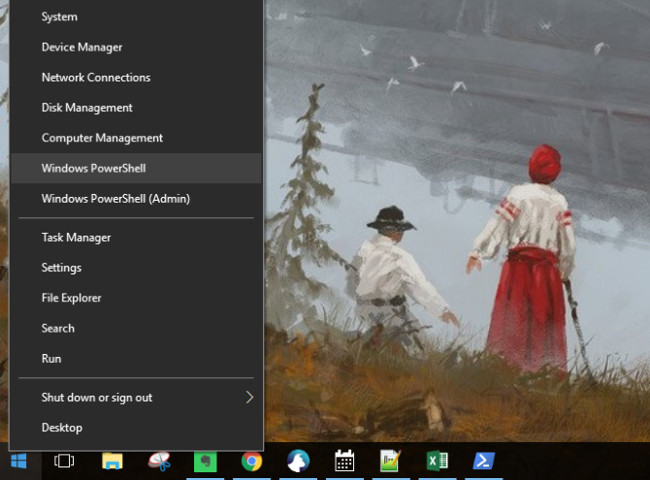This screenshot has height=480, width=650.
Task: Select Windows PowerShell entry
Action: coord(136,168)
